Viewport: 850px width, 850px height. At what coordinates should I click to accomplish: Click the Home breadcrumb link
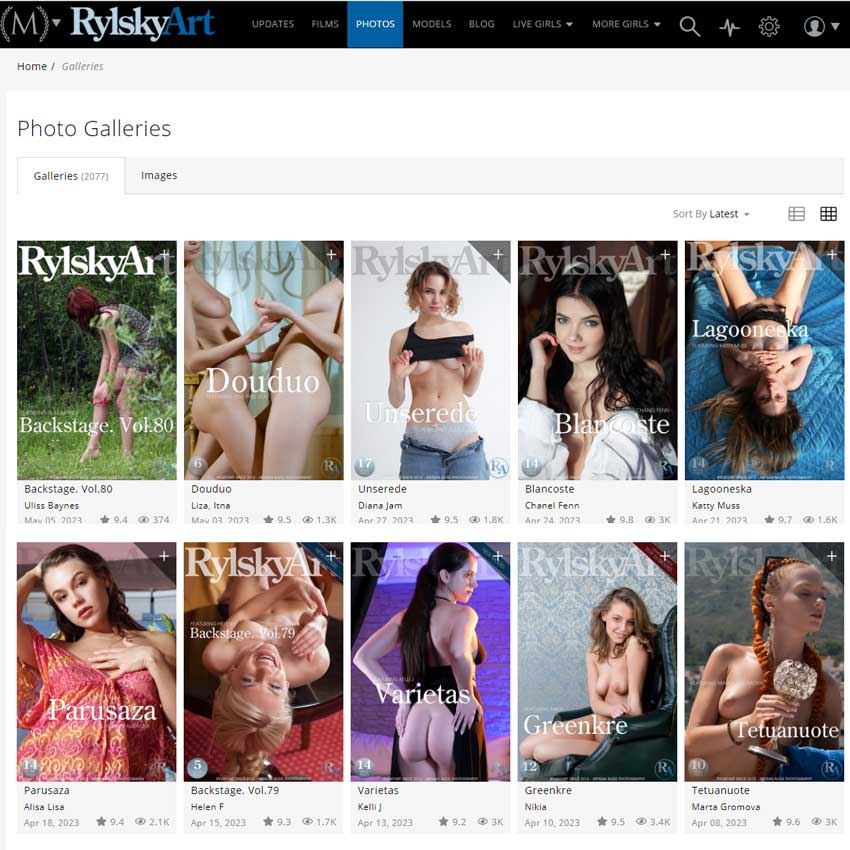(31, 66)
